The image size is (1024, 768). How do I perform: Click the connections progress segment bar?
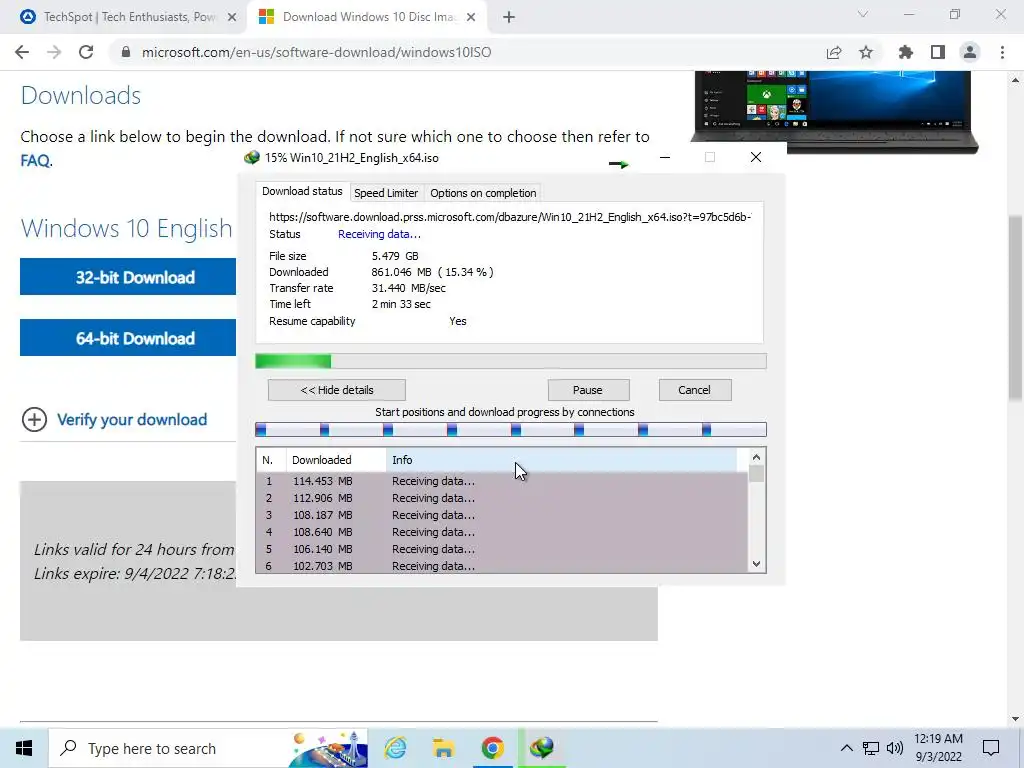(511, 429)
